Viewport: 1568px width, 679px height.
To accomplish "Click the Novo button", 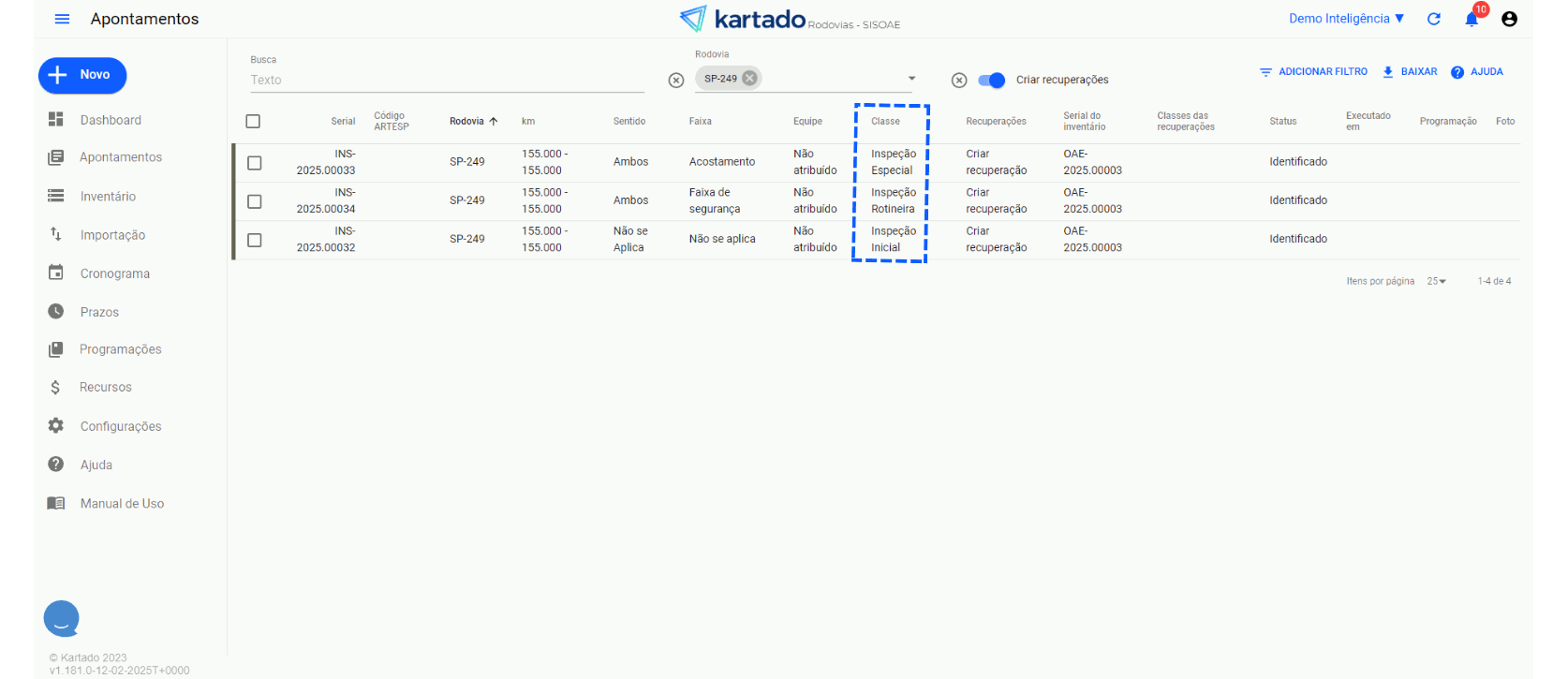I will pyautogui.click(x=82, y=75).
